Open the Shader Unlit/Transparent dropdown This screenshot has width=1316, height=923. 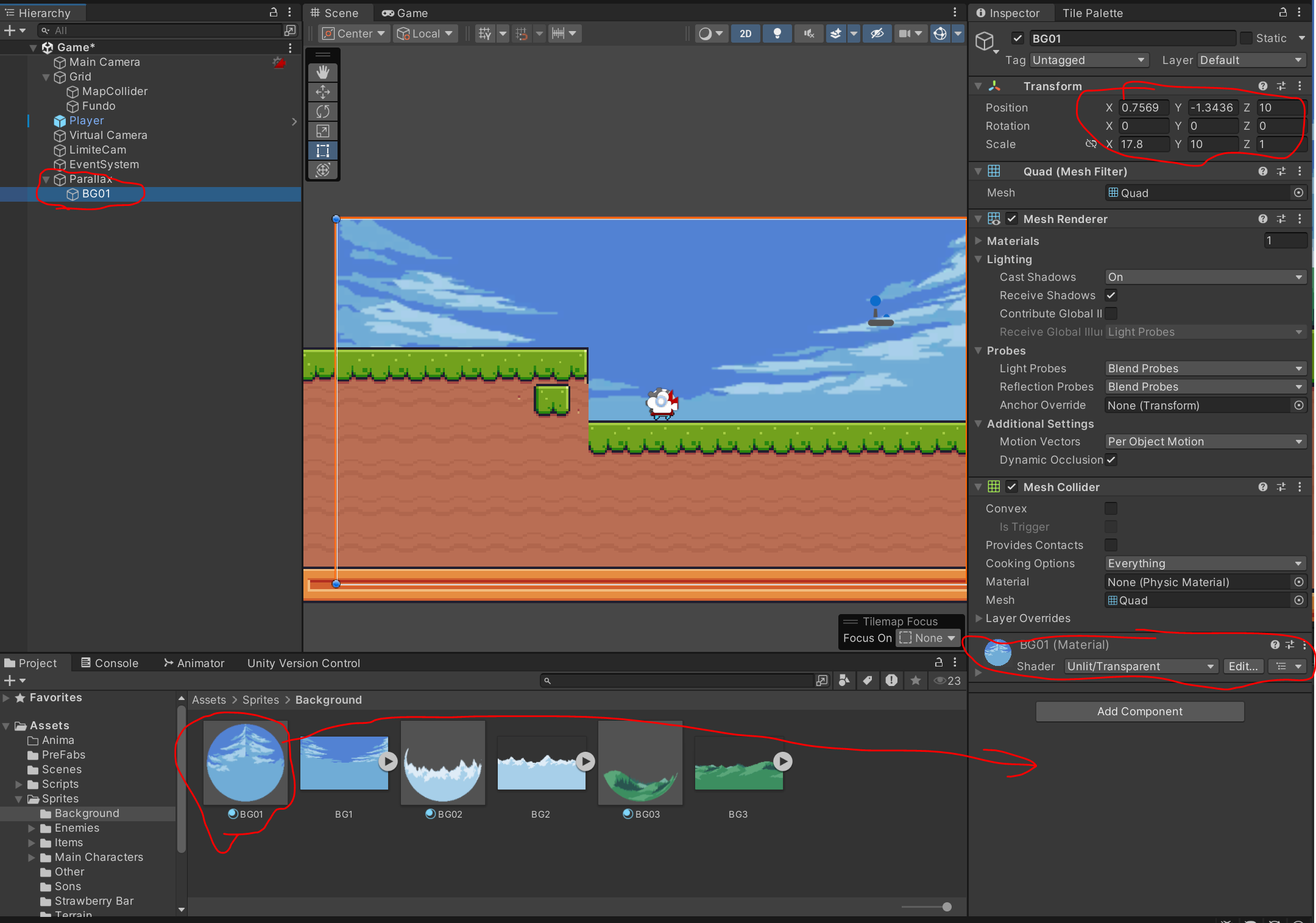coord(1140,667)
